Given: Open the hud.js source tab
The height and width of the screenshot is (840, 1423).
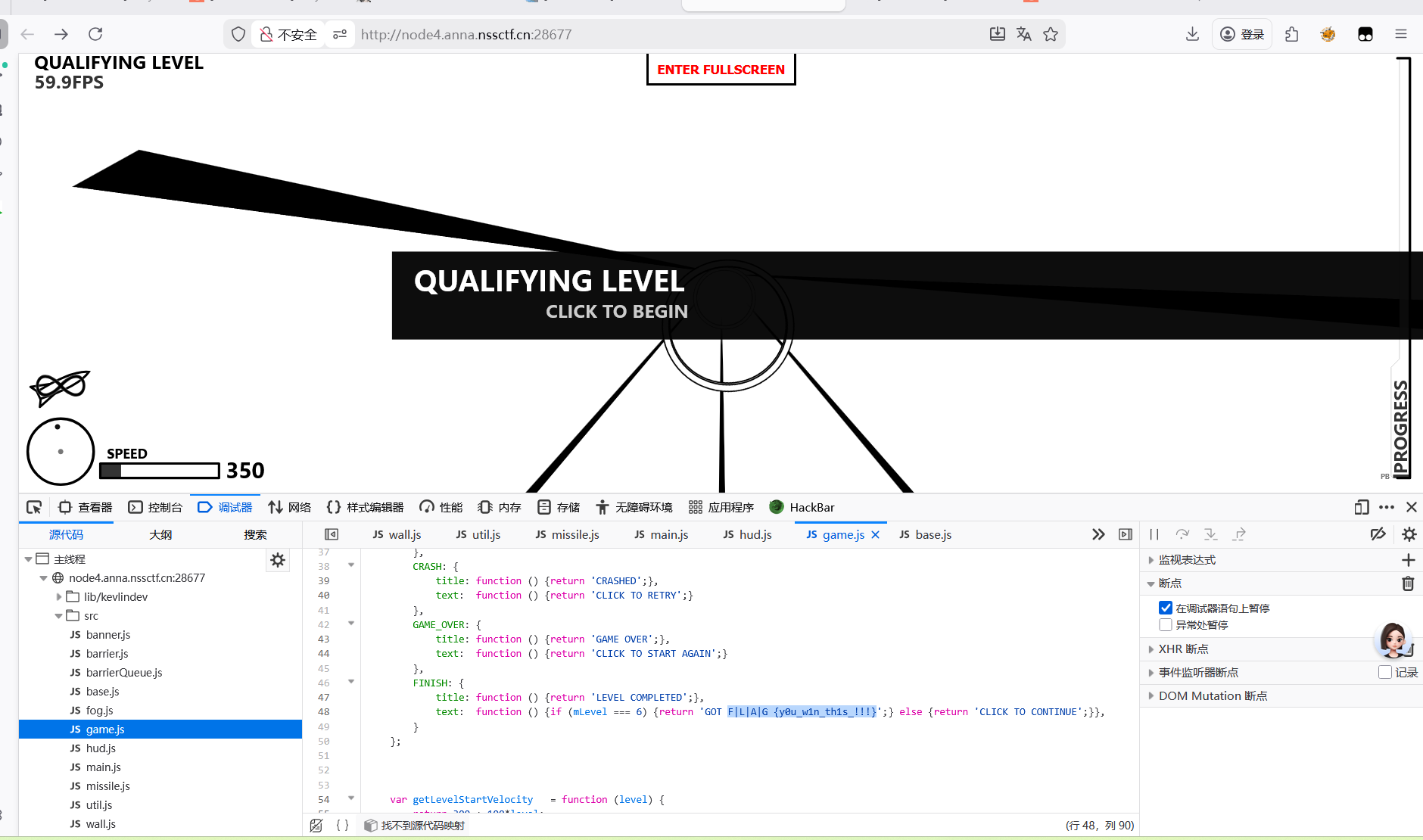Looking at the screenshot, I should pos(747,534).
